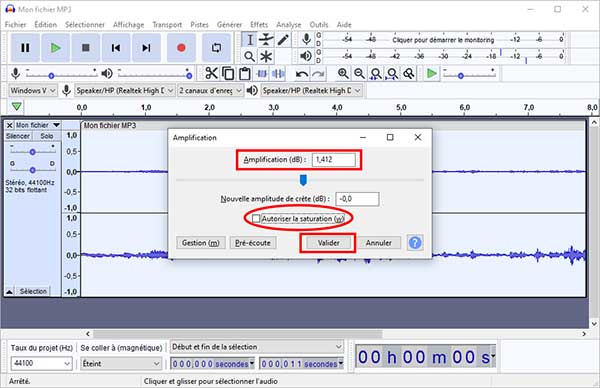The width and height of the screenshot is (600, 388).
Task: Open the Se coller à Éteint dropdown
Action: coord(121,363)
